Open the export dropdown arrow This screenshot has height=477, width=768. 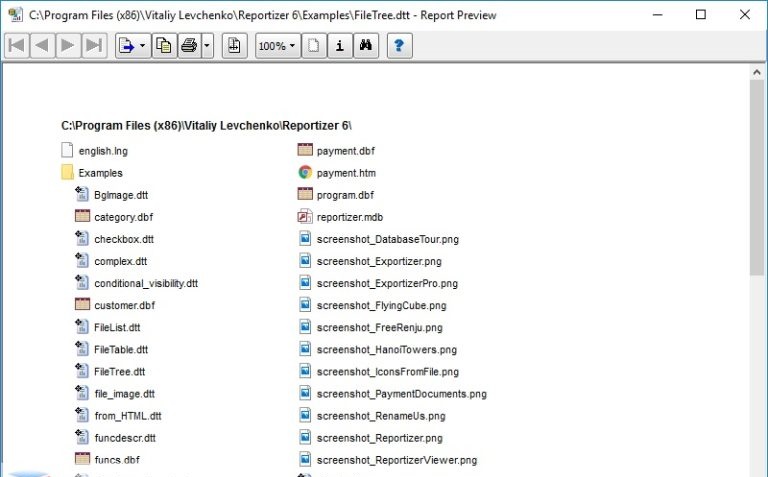[143, 46]
